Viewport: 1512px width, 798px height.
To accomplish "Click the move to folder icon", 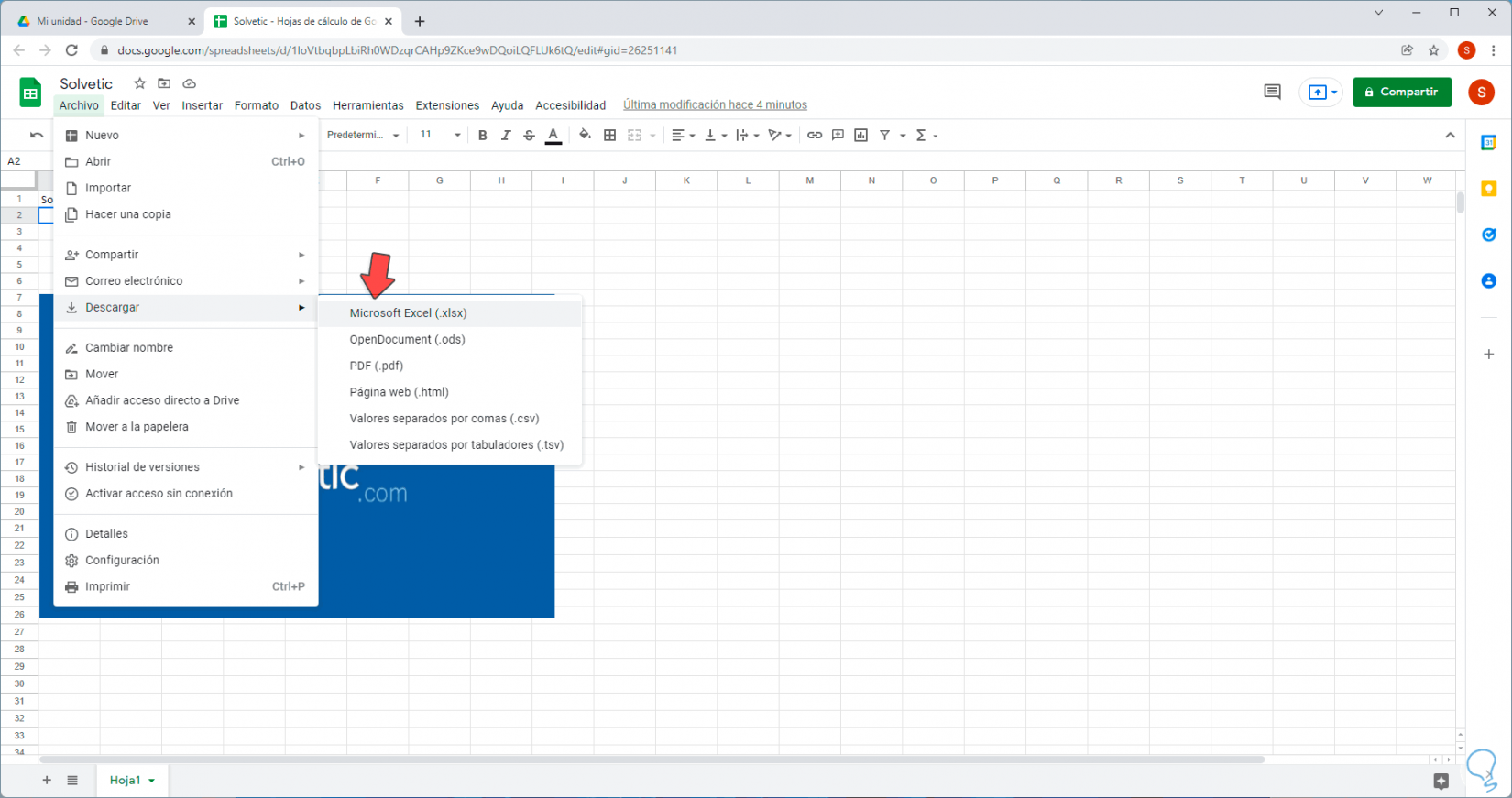I will tap(164, 83).
